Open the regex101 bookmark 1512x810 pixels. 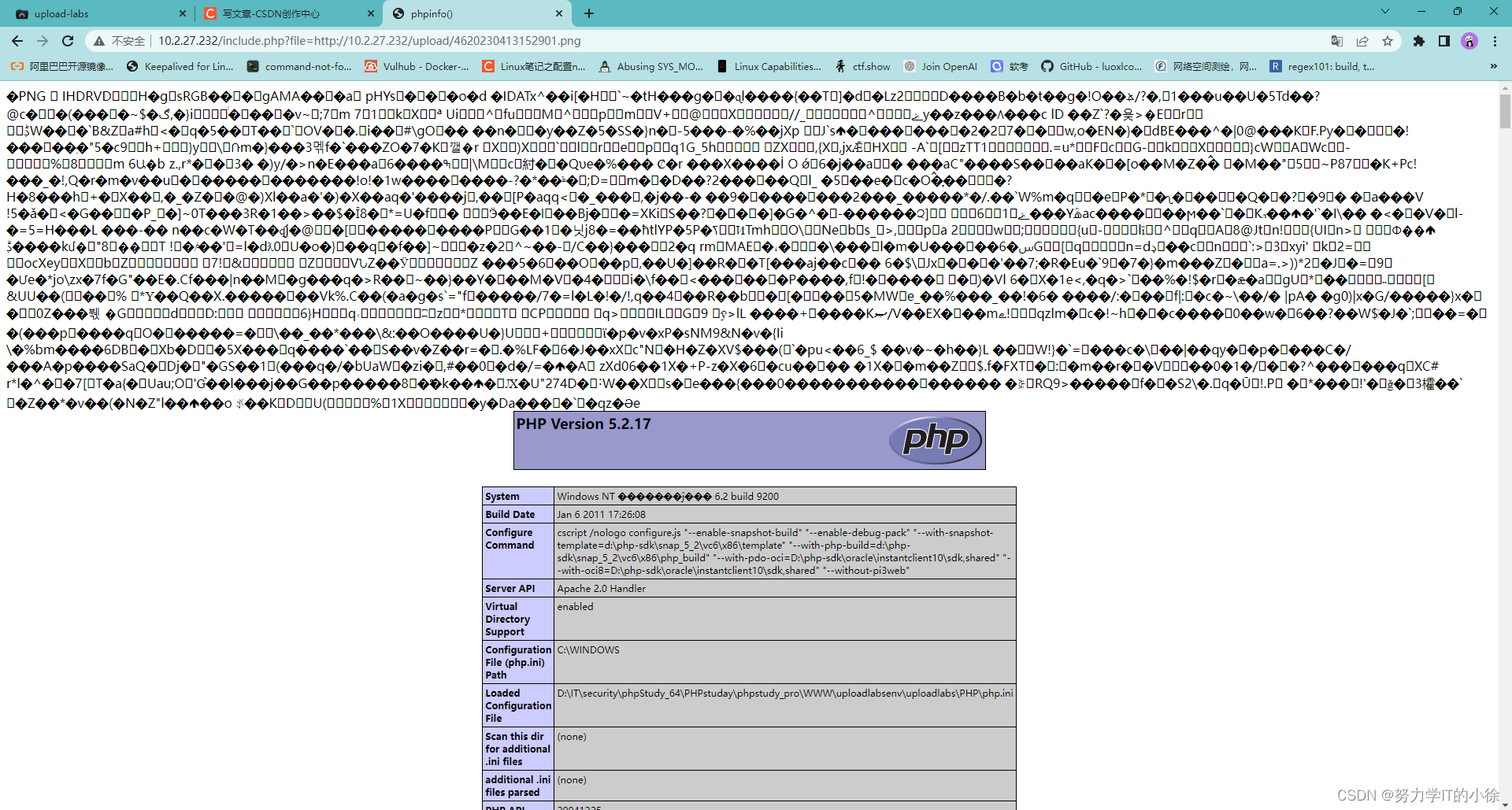(1322, 66)
